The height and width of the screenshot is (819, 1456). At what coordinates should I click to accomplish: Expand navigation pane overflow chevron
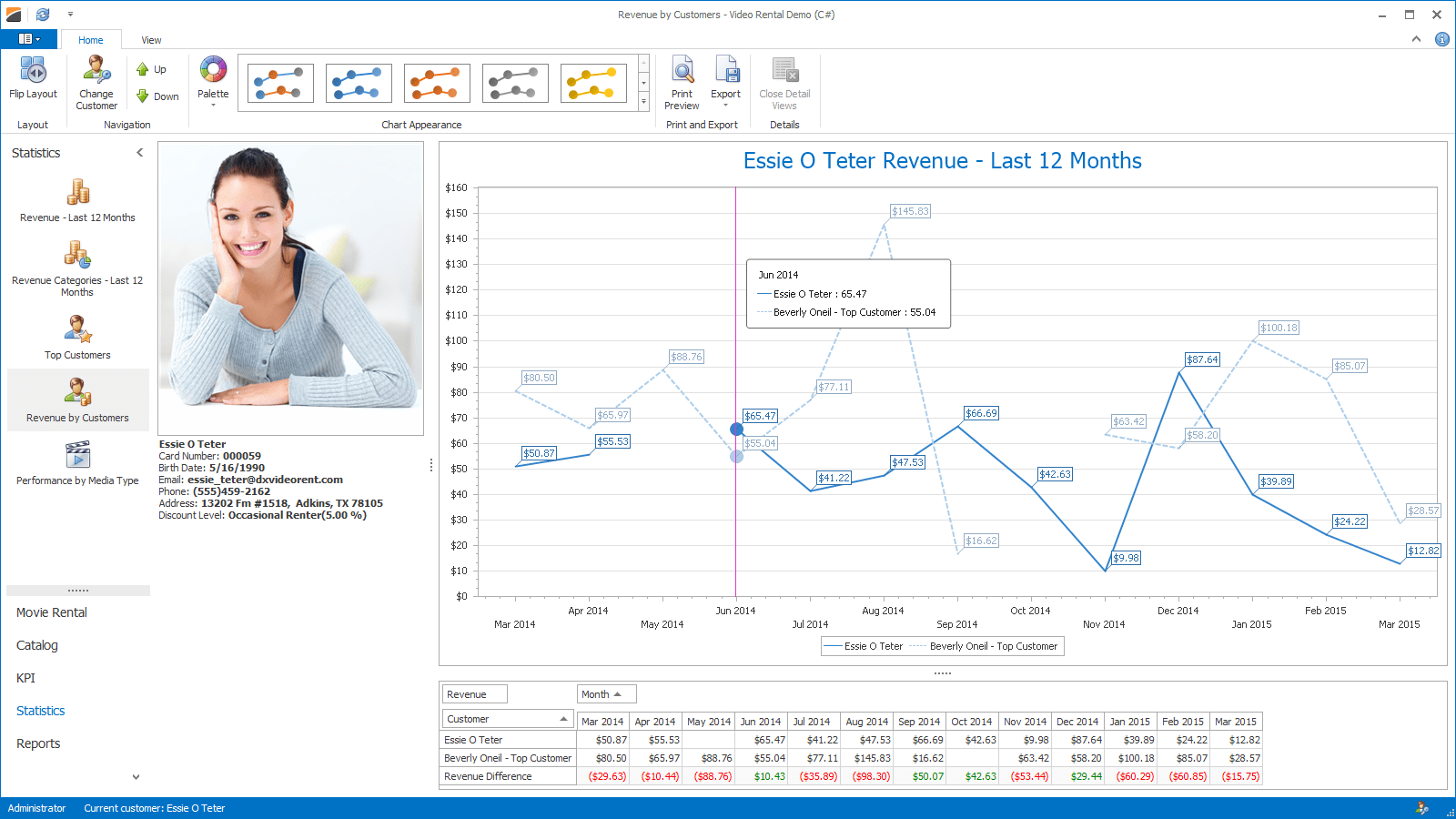point(136,777)
